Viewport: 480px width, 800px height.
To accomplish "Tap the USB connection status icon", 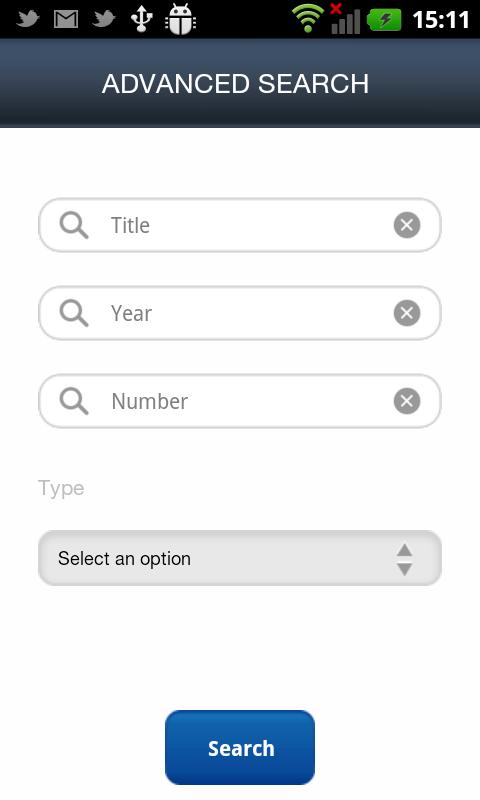I will click(x=141, y=19).
